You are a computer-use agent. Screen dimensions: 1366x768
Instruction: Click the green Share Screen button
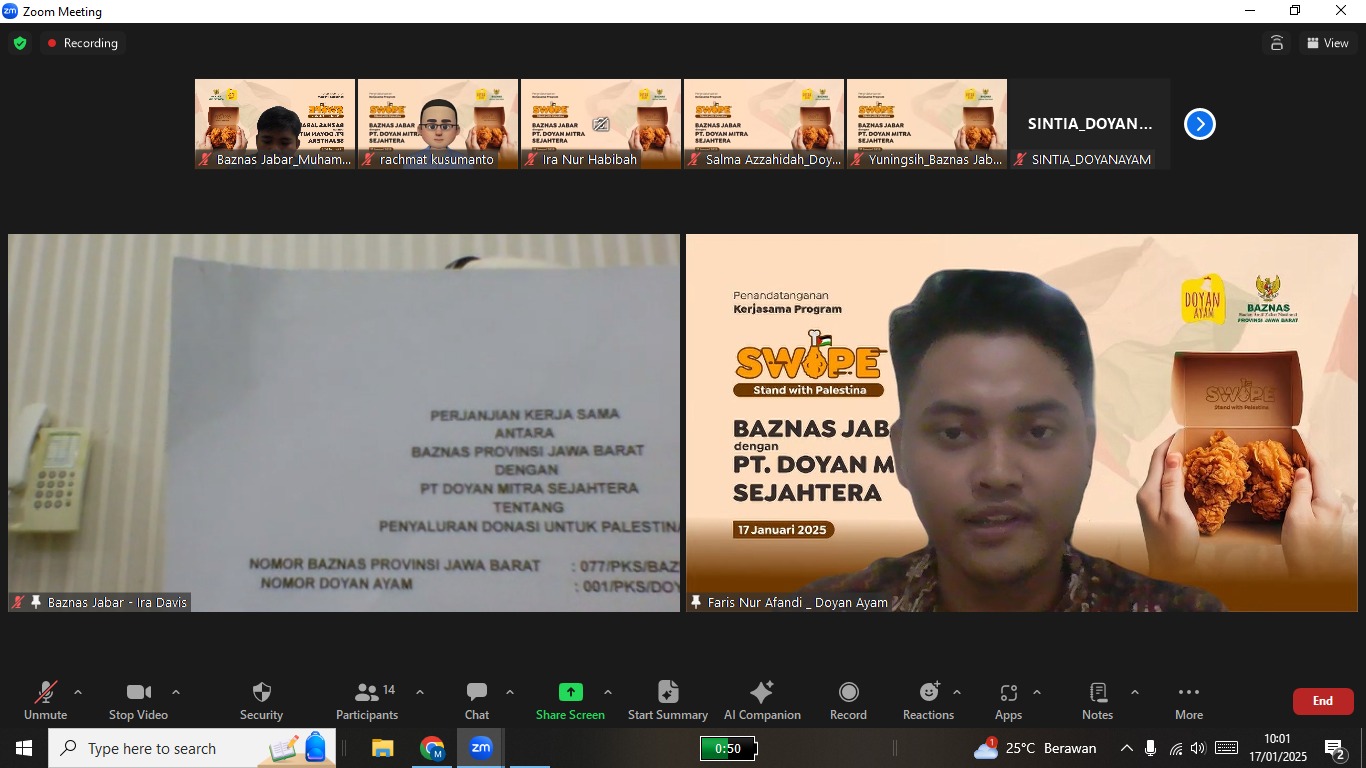click(x=570, y=700)
